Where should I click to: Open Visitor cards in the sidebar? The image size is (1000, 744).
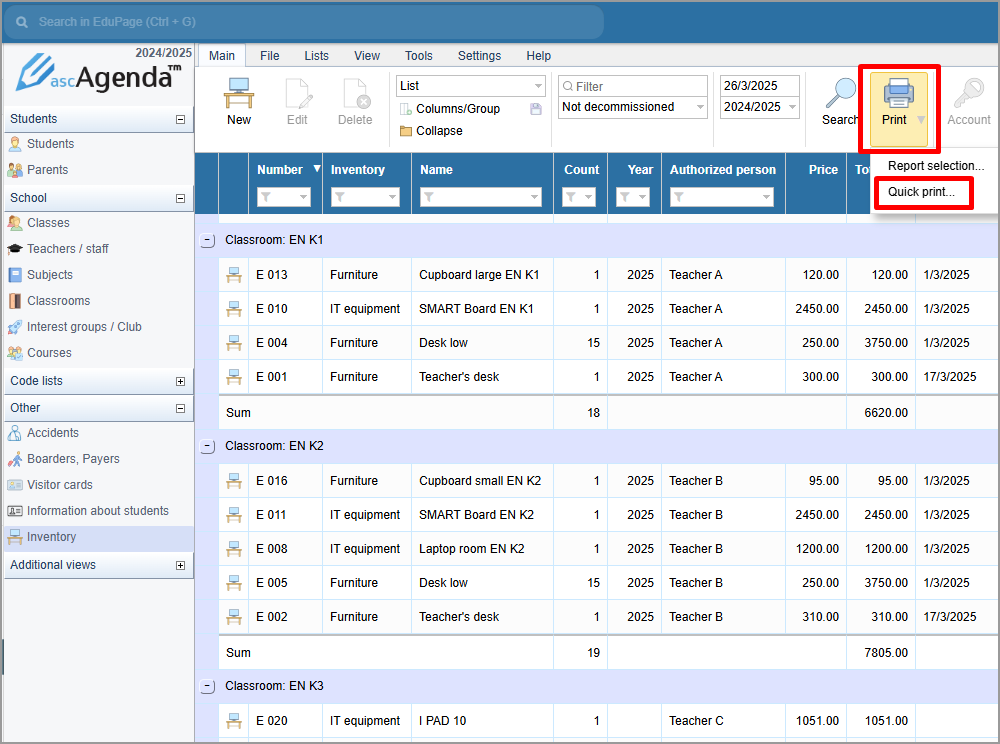tap(59, 485)
